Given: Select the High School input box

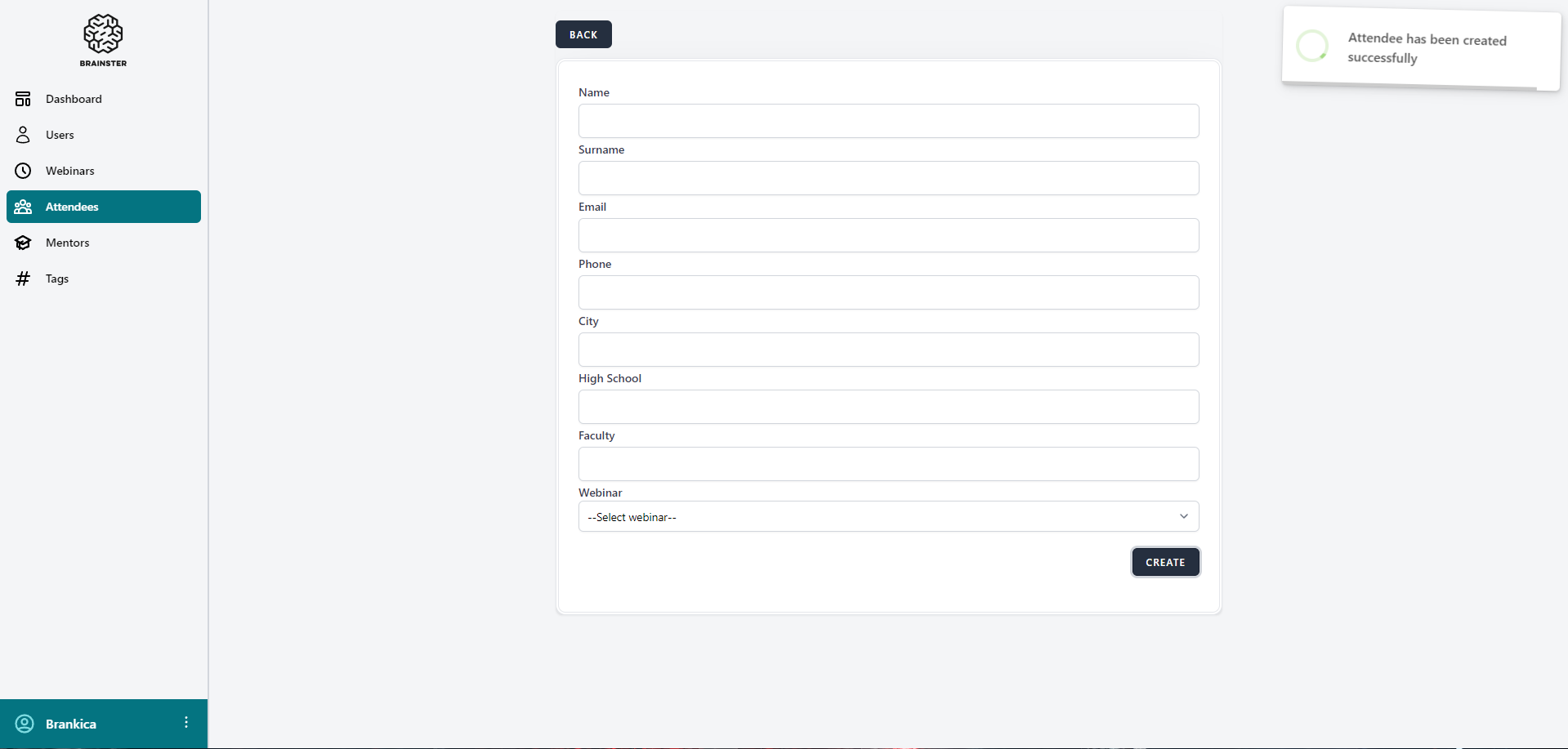Looking at the screenshot, I should tap(888, 407).
